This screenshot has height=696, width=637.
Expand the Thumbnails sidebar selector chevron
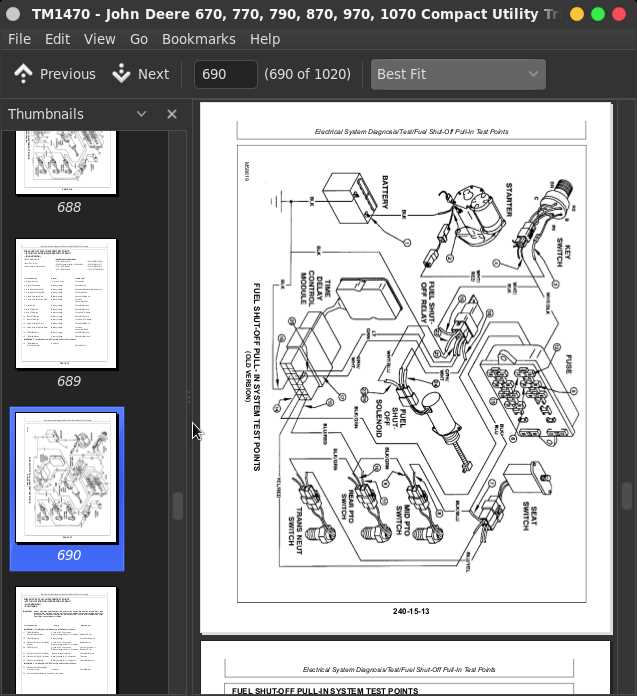(142, 114)
